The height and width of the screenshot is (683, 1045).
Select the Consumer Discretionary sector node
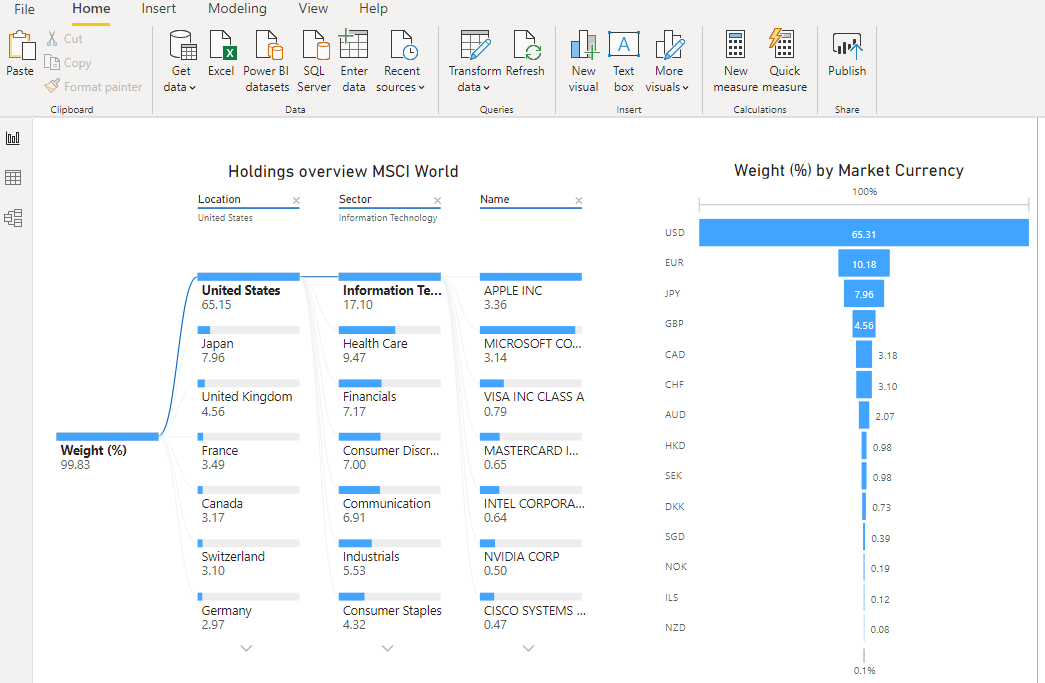(390, 453)
